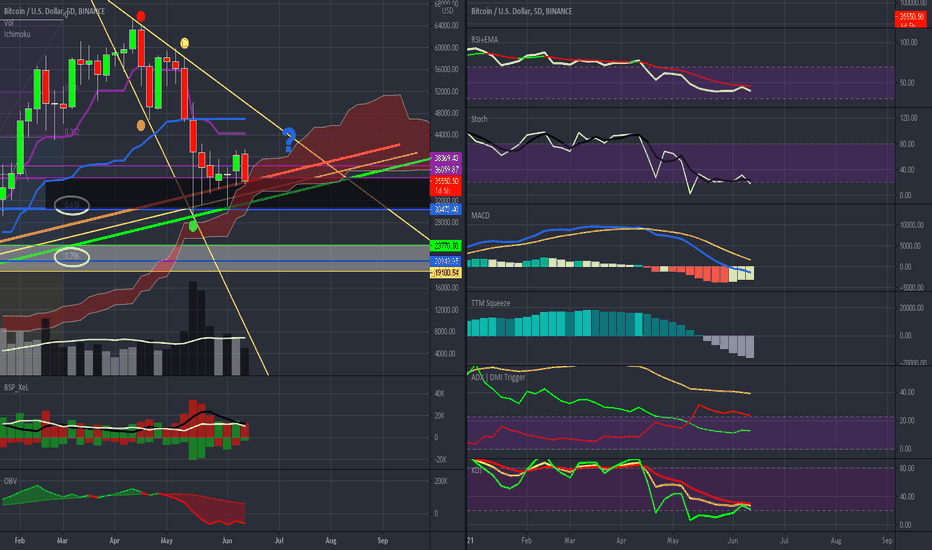
Task: Select the red ellipse marker above the April peak
Action: [x=141, y=16]
